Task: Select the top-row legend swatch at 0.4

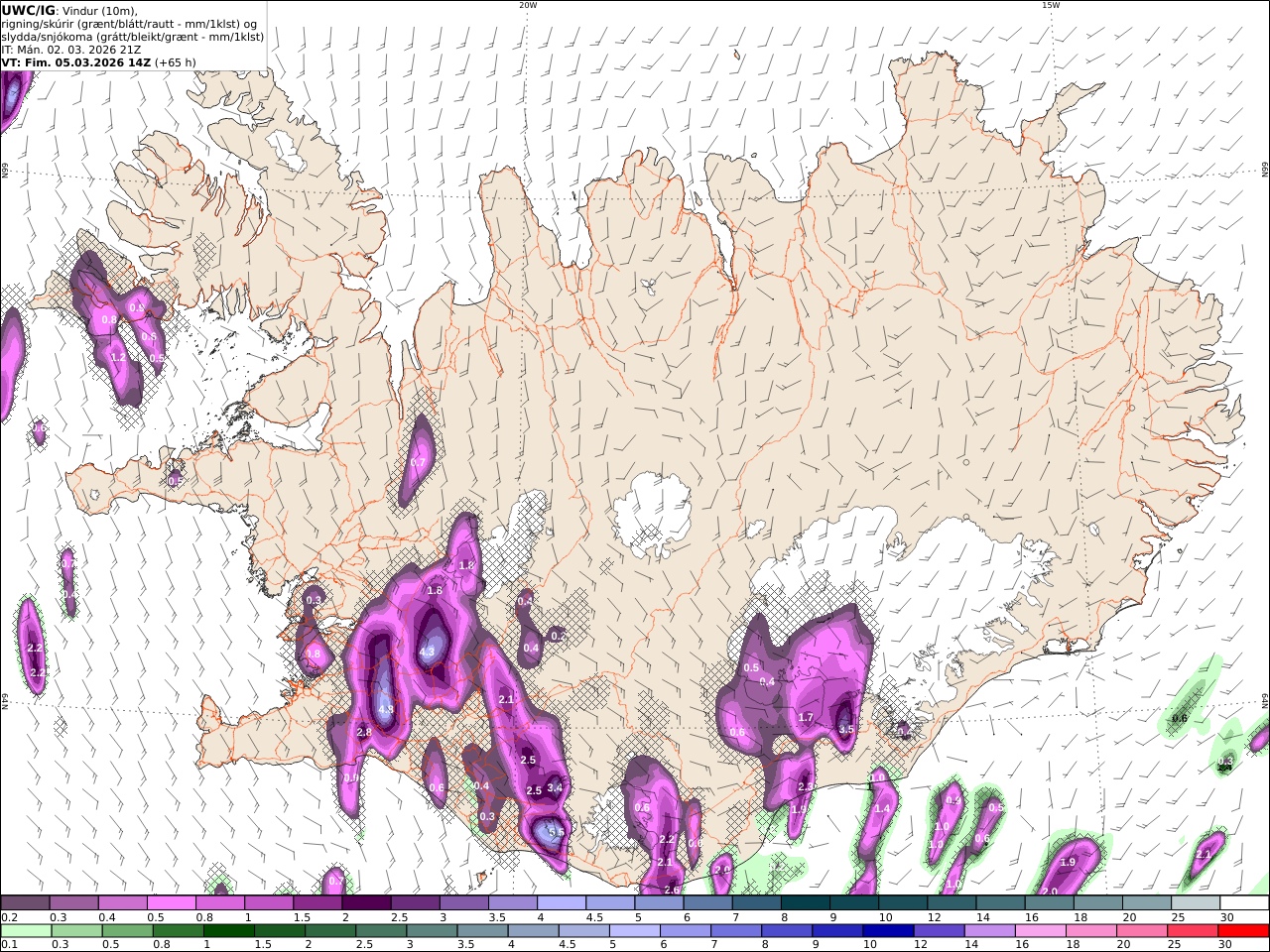Action: click(123, 903)
